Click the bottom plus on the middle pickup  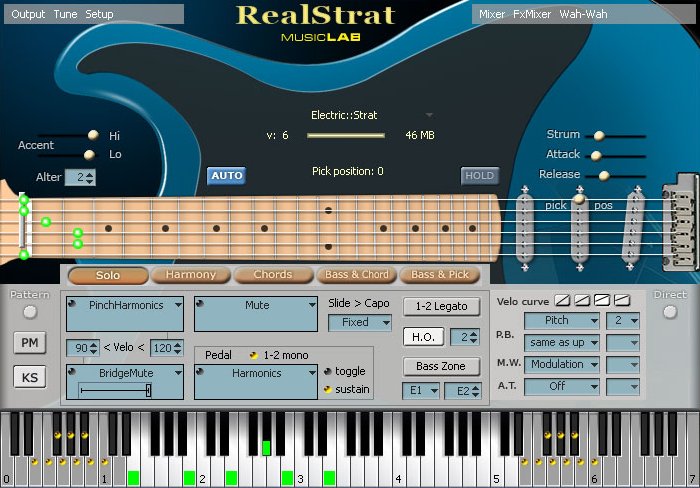(580, 267)
